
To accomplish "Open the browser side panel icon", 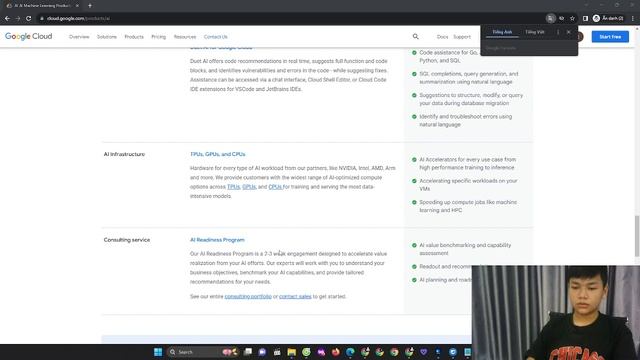I will [585, 18].
